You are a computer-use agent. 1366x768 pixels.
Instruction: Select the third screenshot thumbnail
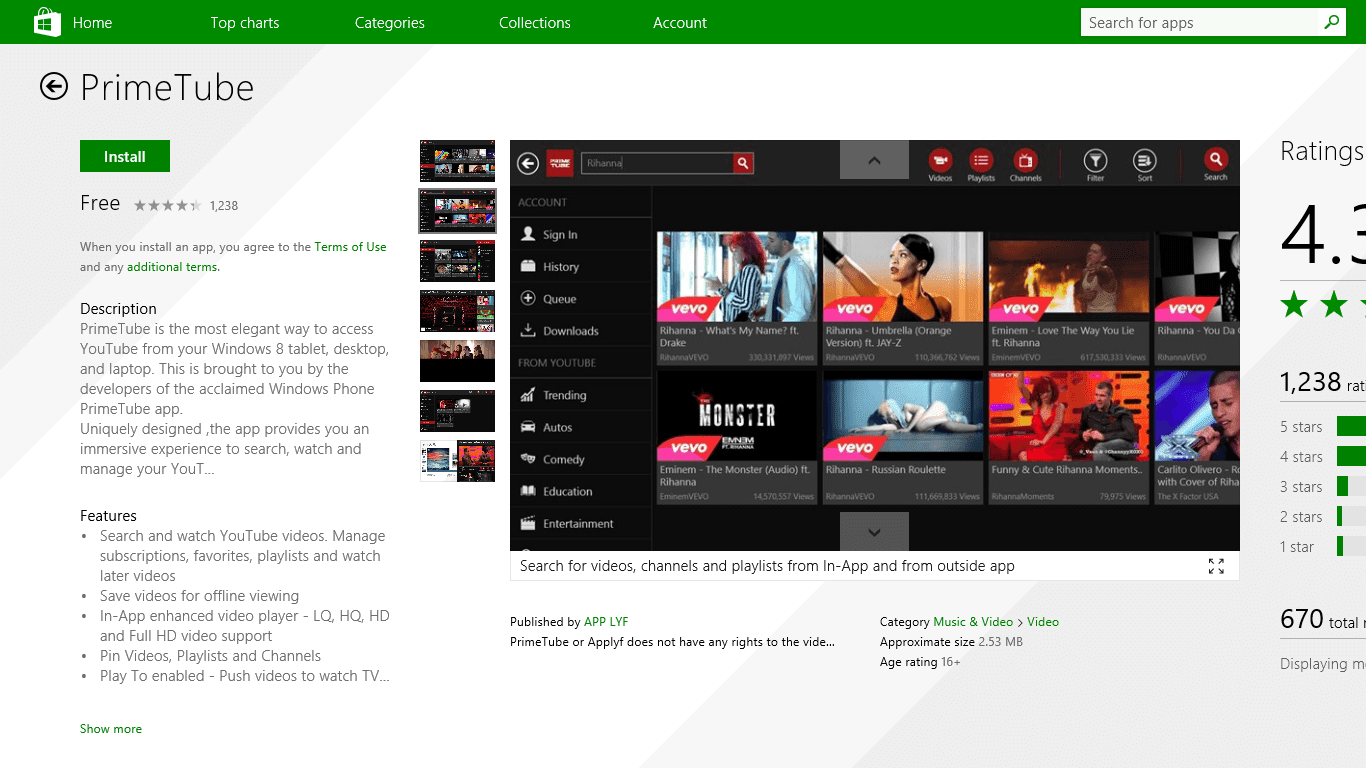457,261
